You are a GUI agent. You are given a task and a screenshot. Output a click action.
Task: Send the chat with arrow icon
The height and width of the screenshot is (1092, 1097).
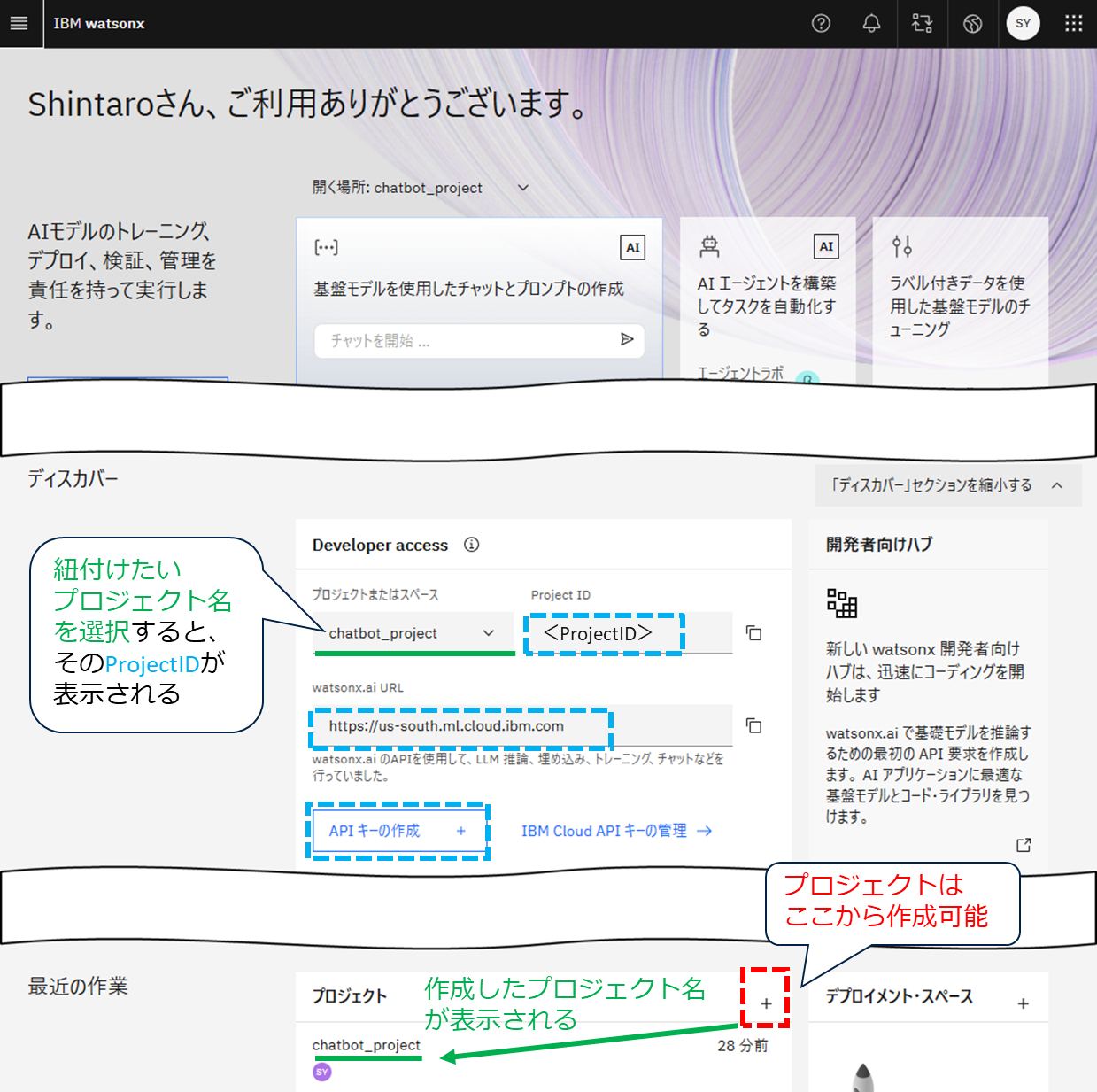click(627, 340)
